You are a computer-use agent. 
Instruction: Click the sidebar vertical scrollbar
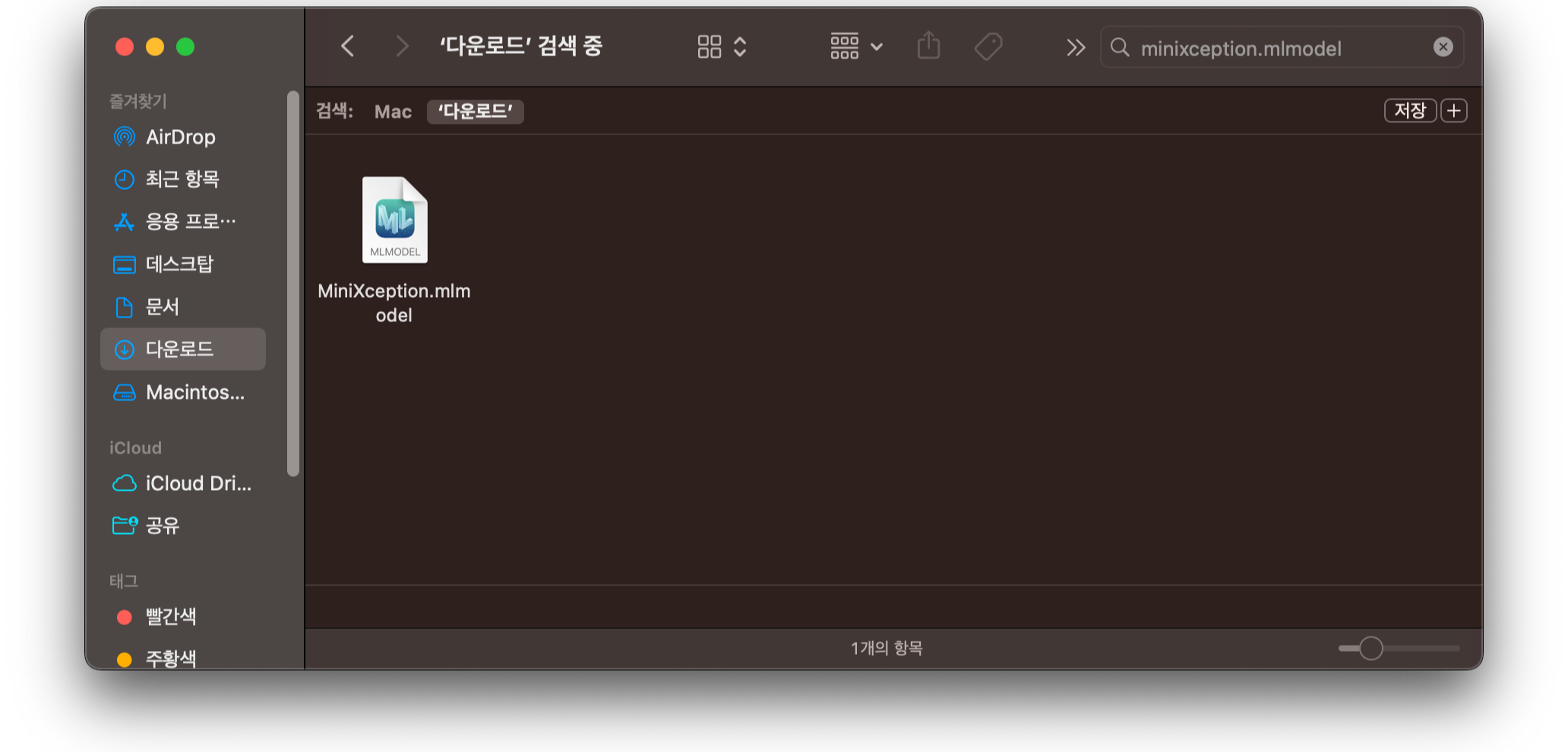[x=293, y=284]
